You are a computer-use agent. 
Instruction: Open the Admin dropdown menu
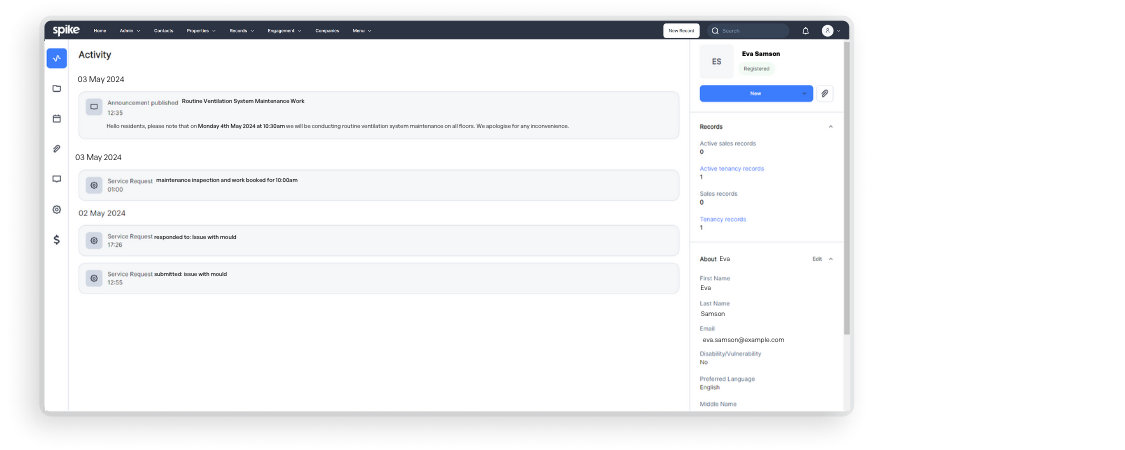point(130,31)
